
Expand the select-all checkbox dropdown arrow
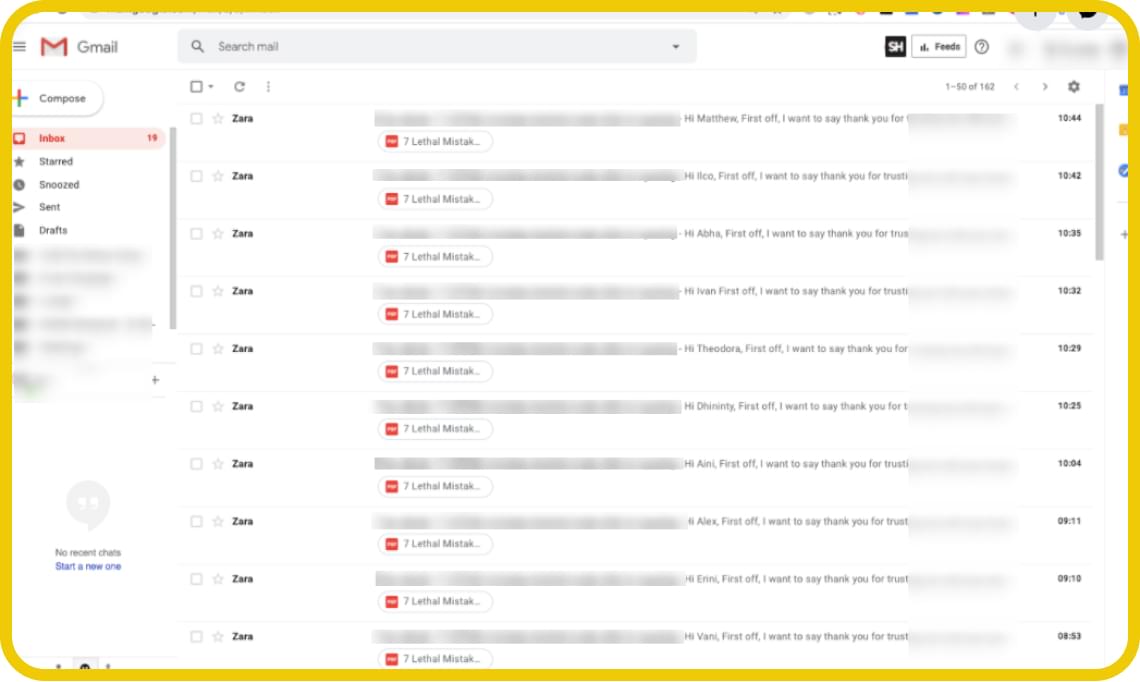point(211,87)
